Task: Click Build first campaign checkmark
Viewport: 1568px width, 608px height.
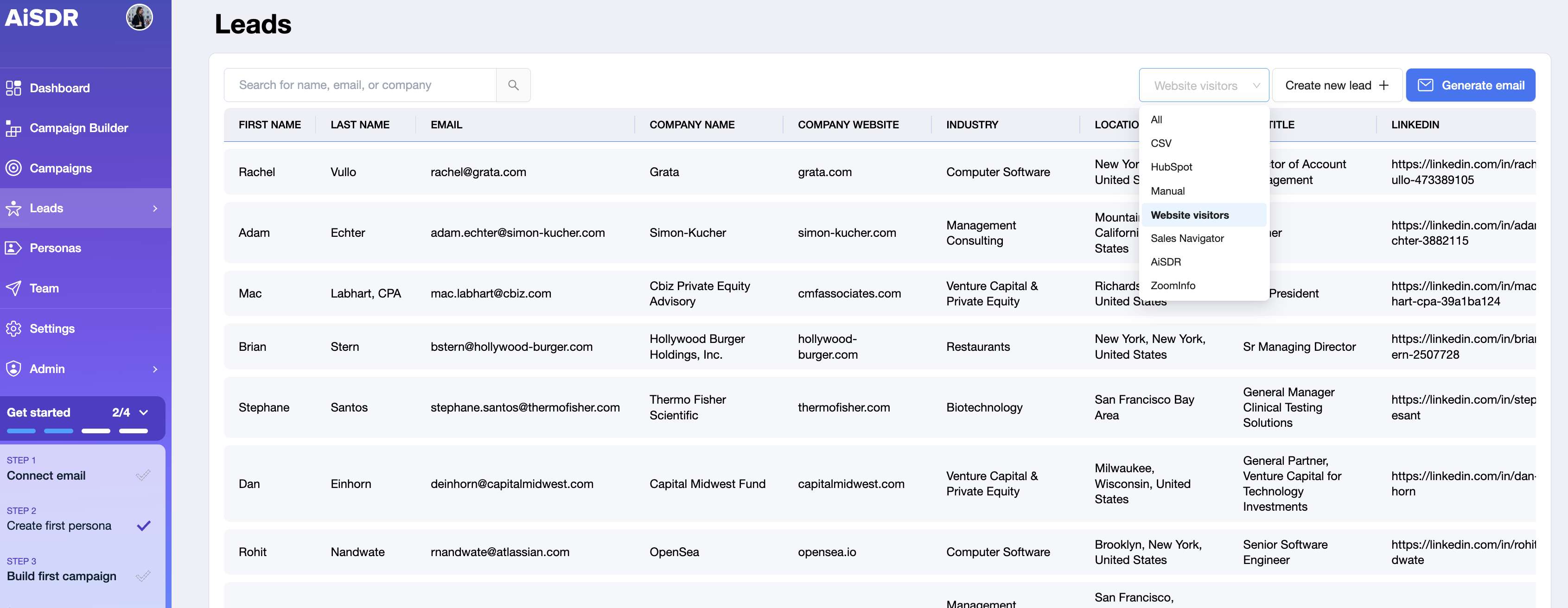Action: tap(143, 576)
